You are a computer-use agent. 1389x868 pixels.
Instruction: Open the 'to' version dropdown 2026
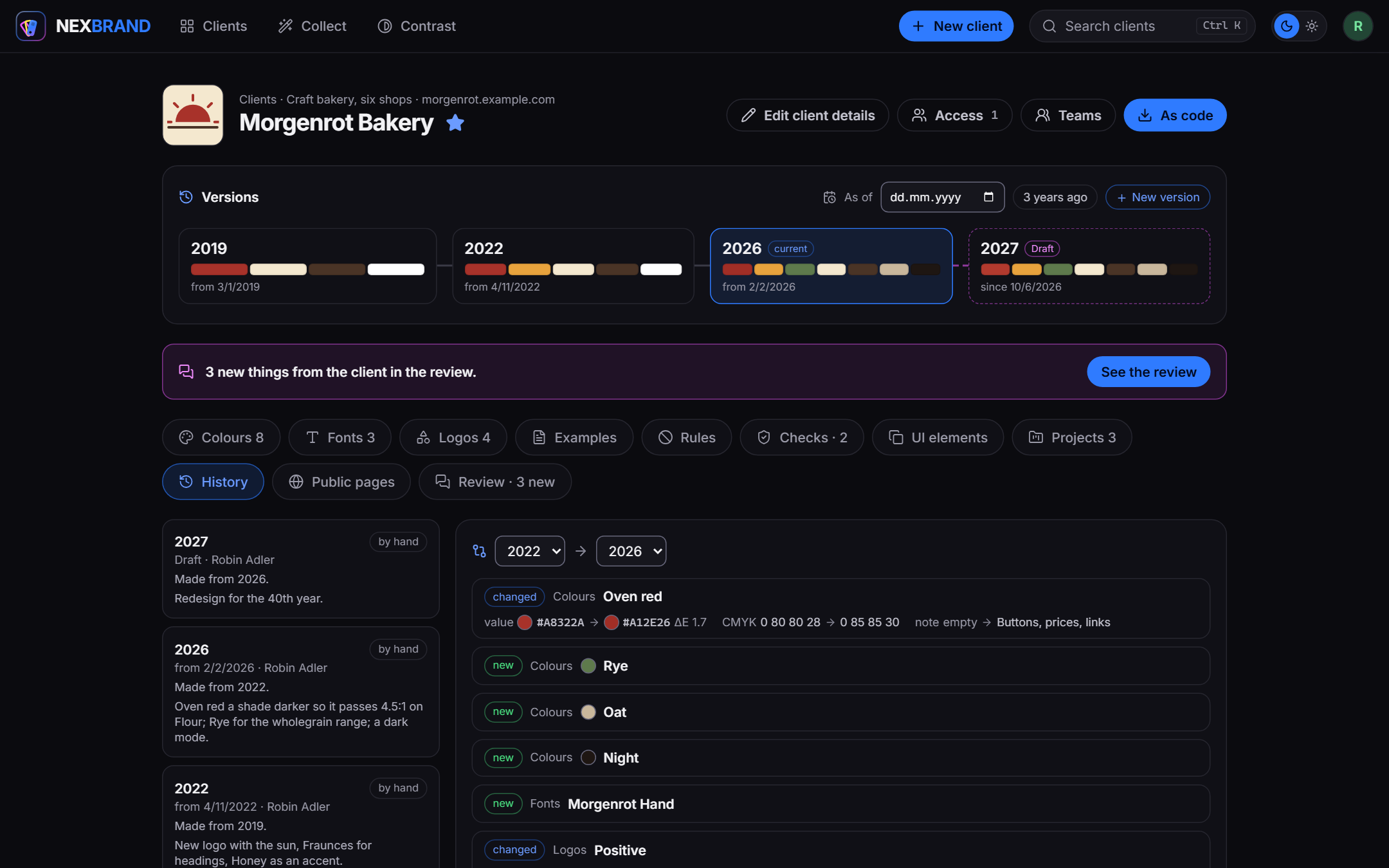631,551
